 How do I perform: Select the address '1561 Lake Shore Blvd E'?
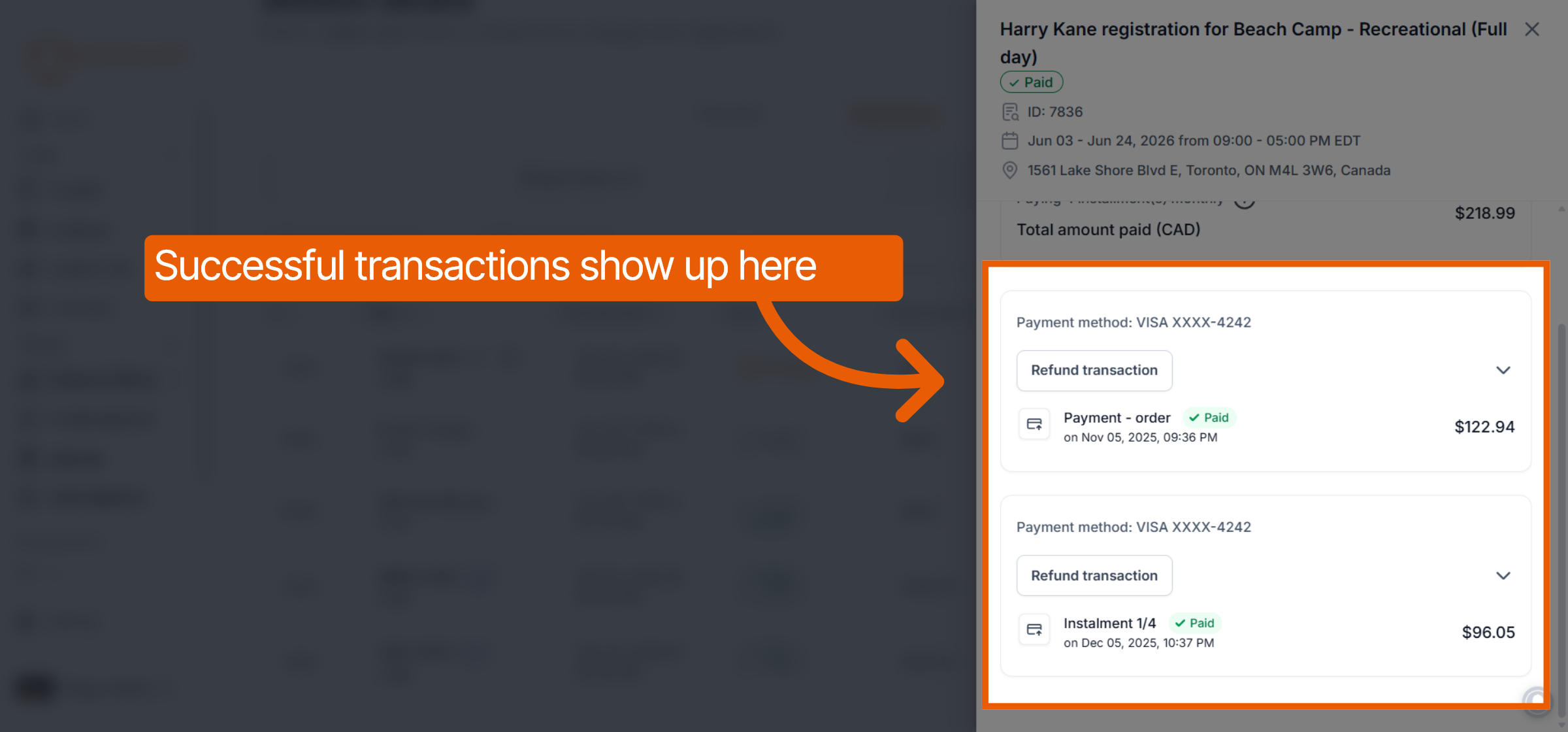1103,171
